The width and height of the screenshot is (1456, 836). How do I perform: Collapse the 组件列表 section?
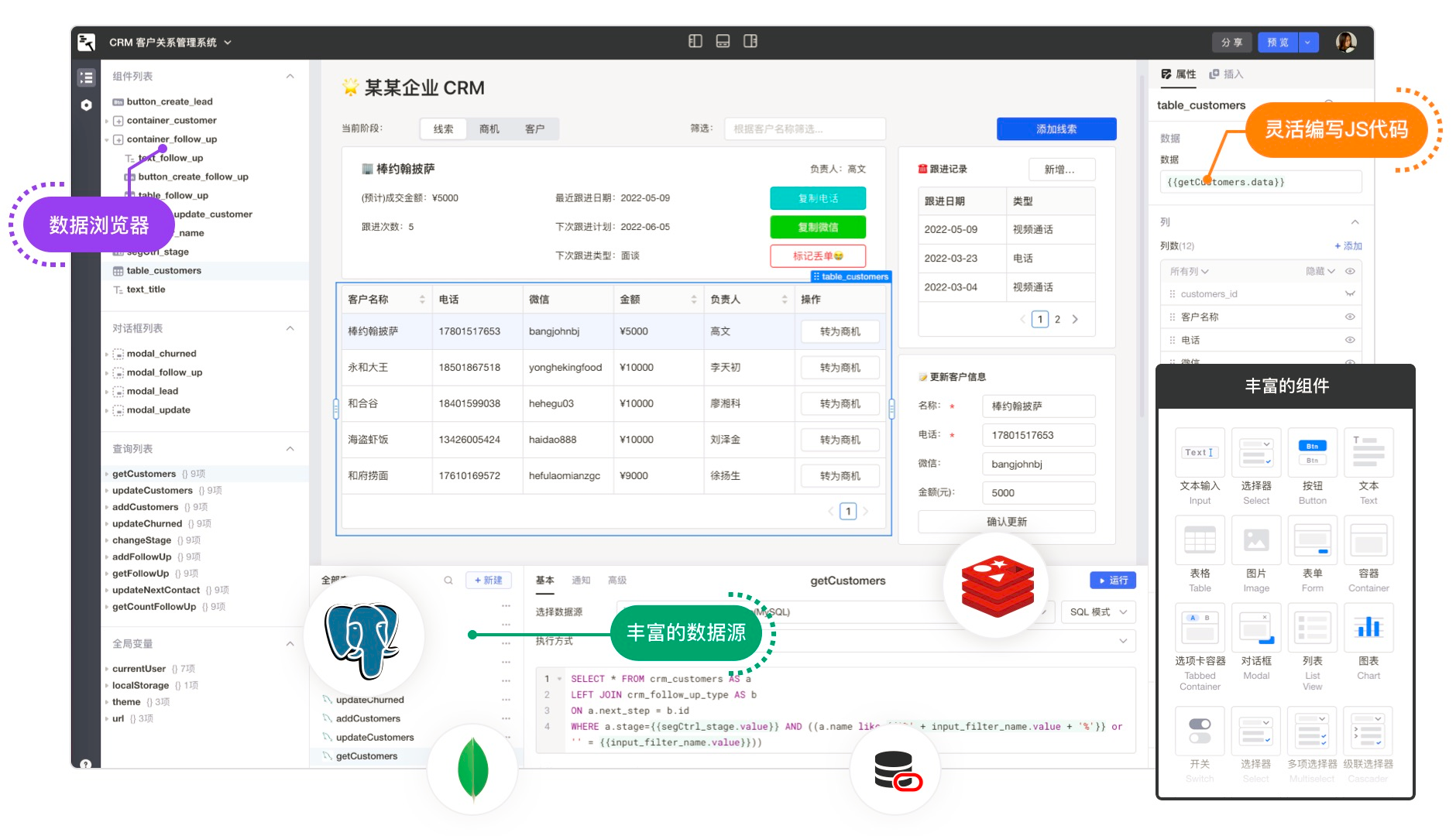coord(290,76)
